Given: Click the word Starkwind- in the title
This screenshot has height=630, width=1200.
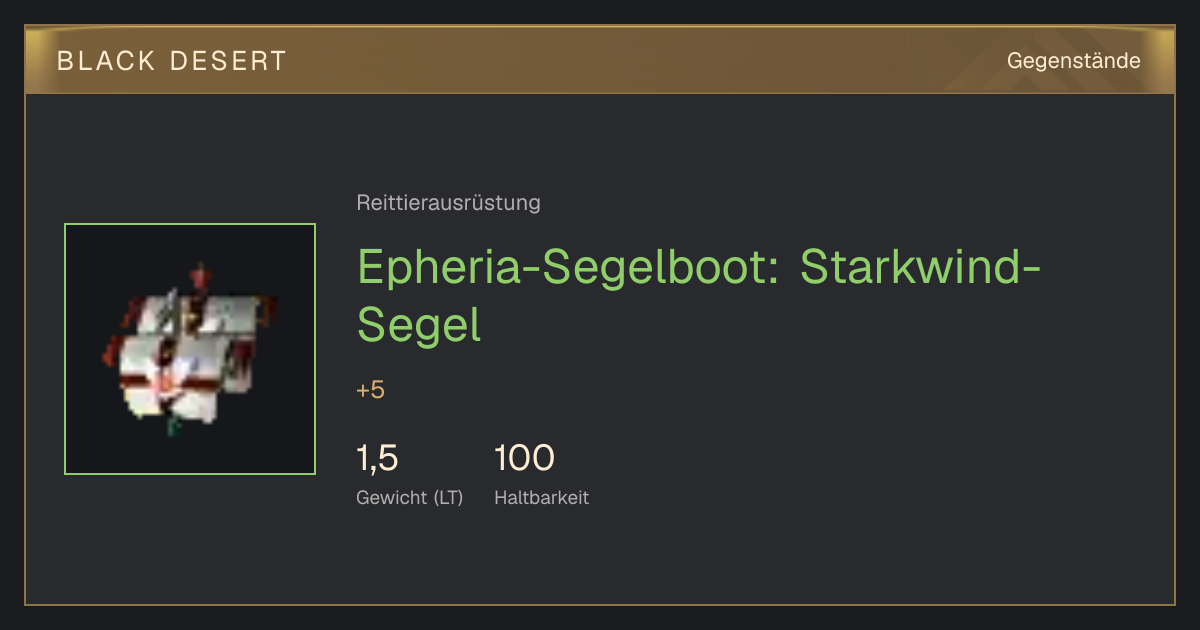Looking at the screenshot, I should click(921, 267).
